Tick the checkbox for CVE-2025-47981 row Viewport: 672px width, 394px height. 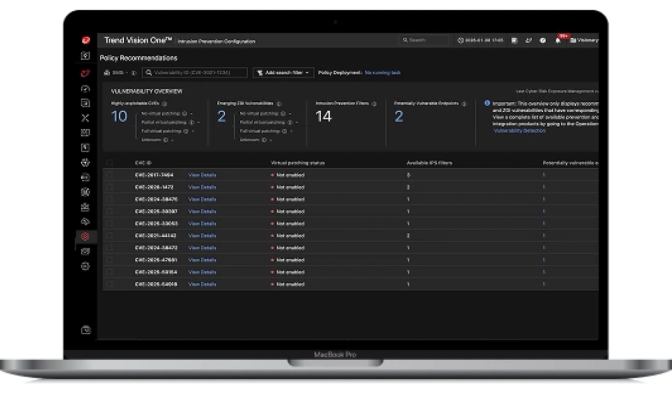(x=110, y=260)
